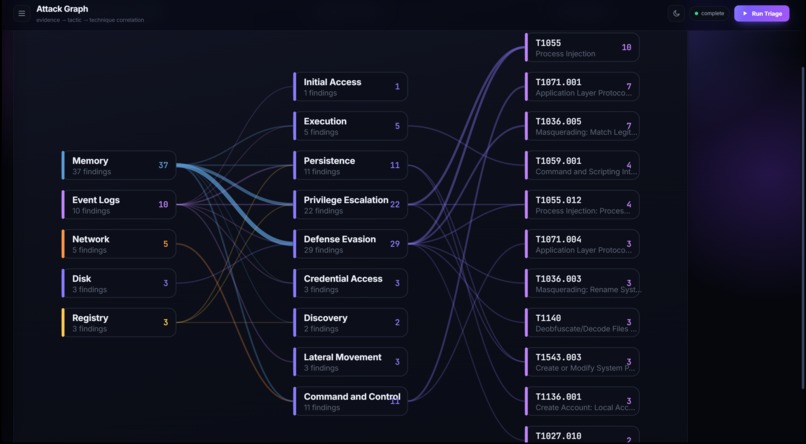Image resolution: width=806 pixels, height=444 pixels.
Task: Click the evidence tactic technique correlation subtitle
Action: click(90, 20)
